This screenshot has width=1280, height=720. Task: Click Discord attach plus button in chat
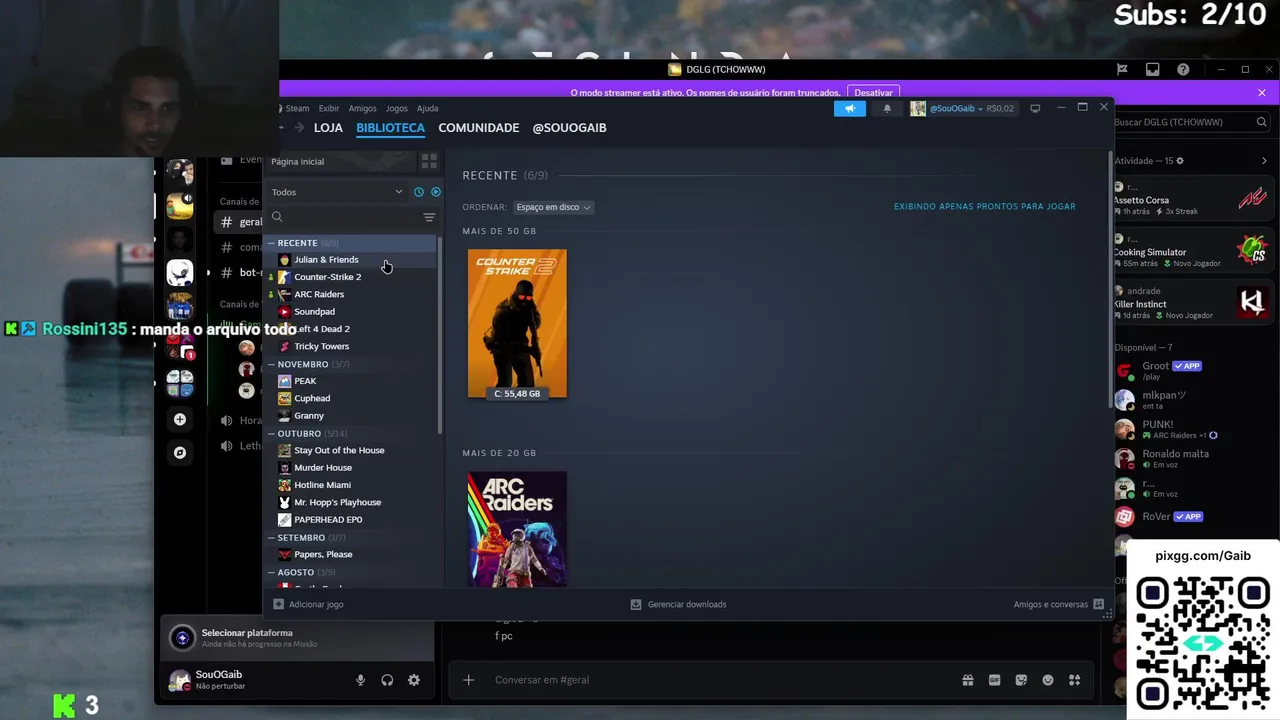pyautogui.click(x=468, y=680)
